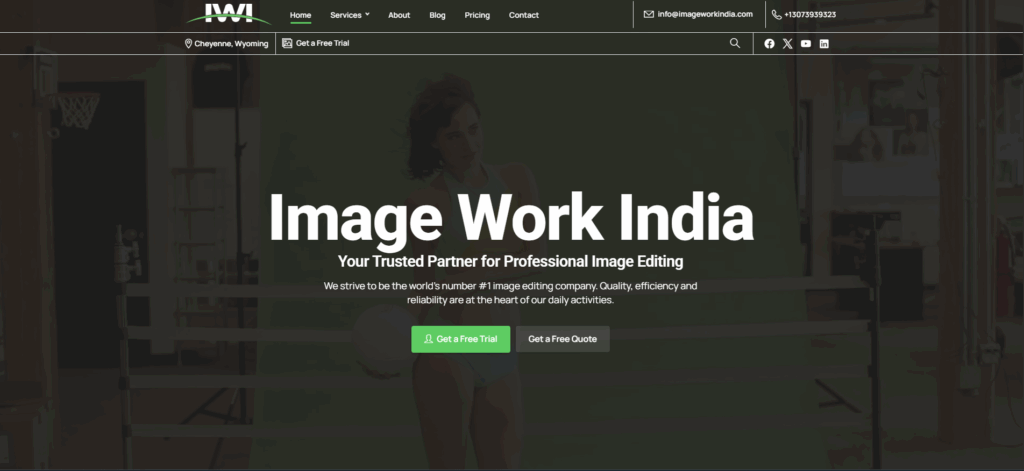
Task: Go to the LinkedIn profile icon
Action: click(x=824, y=44)
